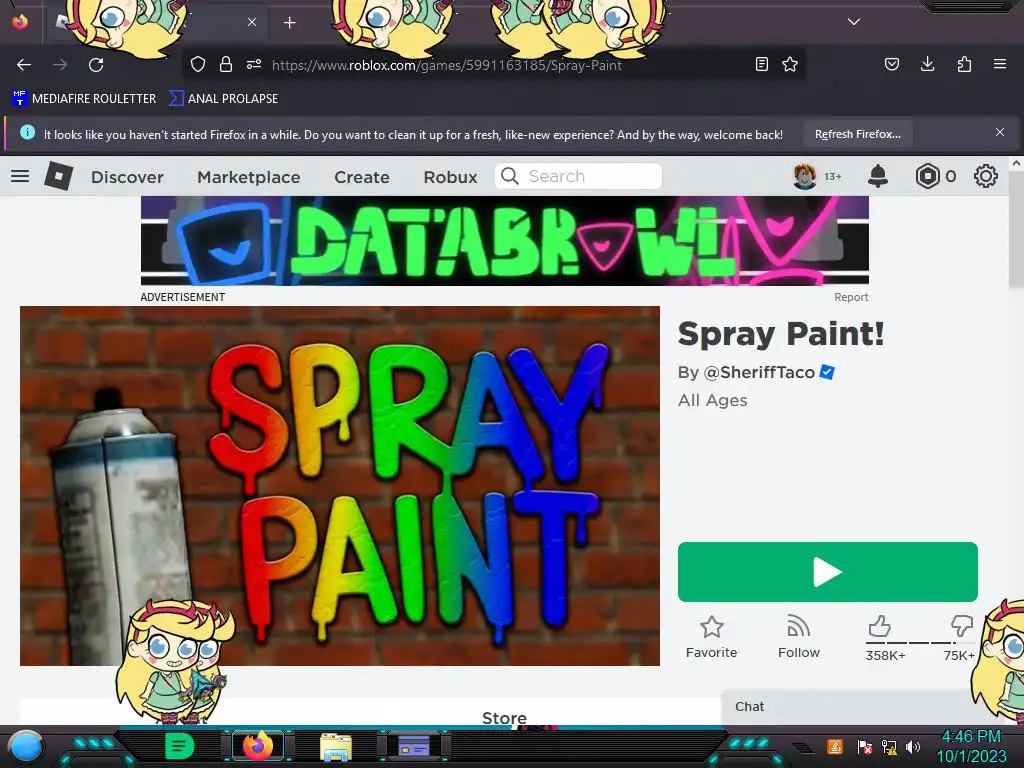Close the current browser tab
Screen dimensions: 1024x768
[252, 22]
